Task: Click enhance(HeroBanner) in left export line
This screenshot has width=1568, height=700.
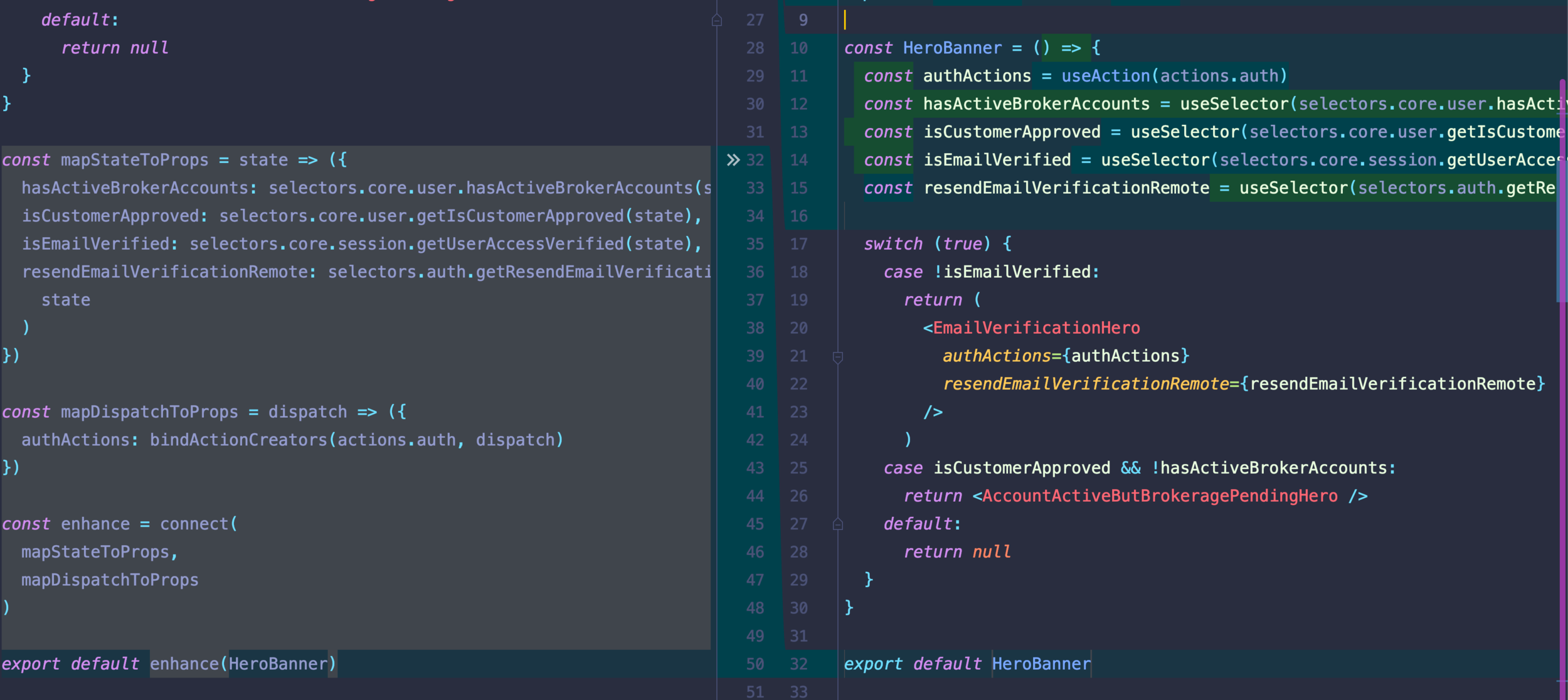Action: [x=243, y=664]
